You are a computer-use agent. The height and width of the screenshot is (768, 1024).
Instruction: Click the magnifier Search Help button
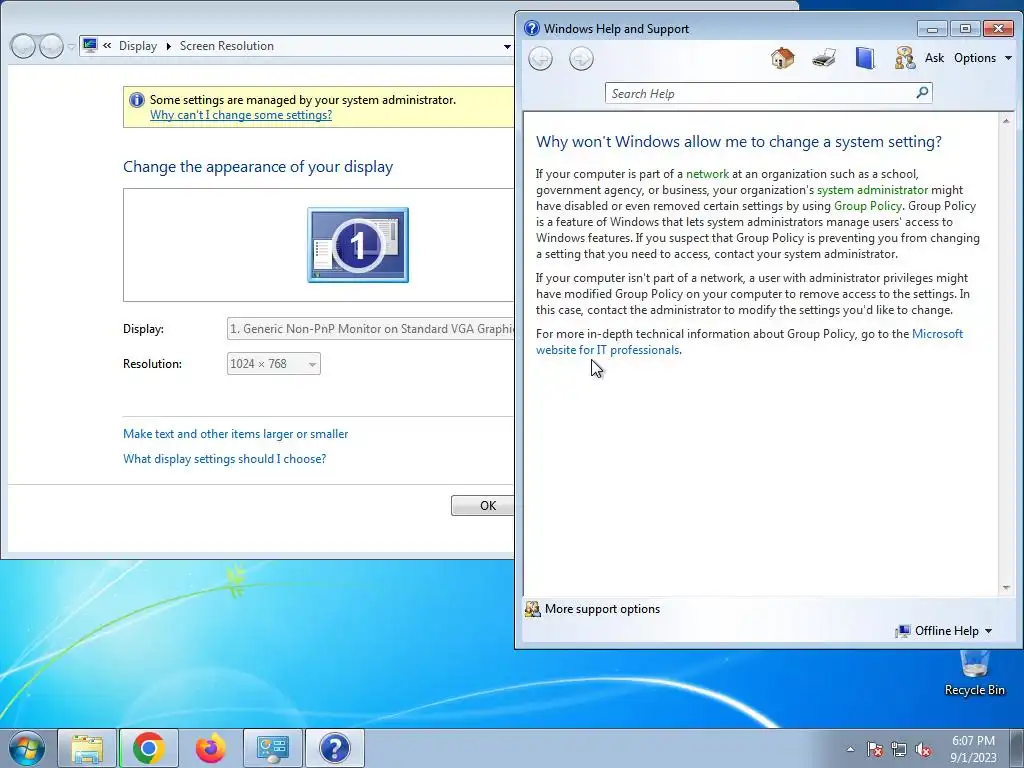(x=922, y=93)
